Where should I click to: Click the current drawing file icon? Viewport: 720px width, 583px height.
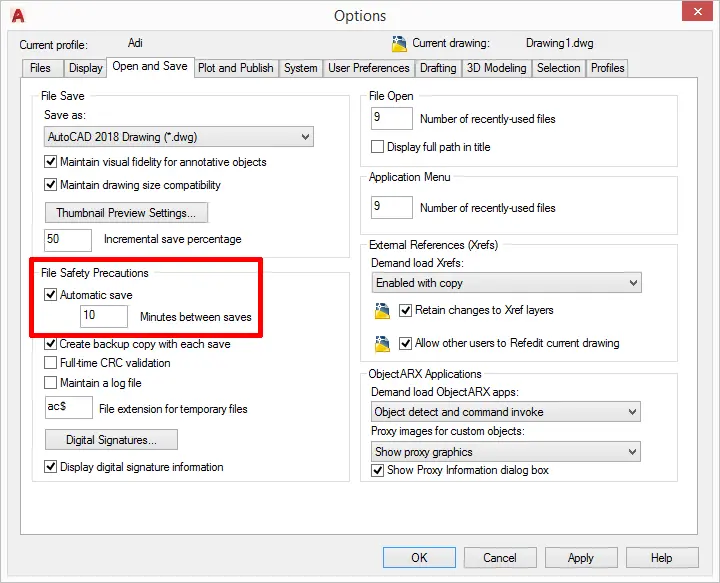click(x=399, y=43)
